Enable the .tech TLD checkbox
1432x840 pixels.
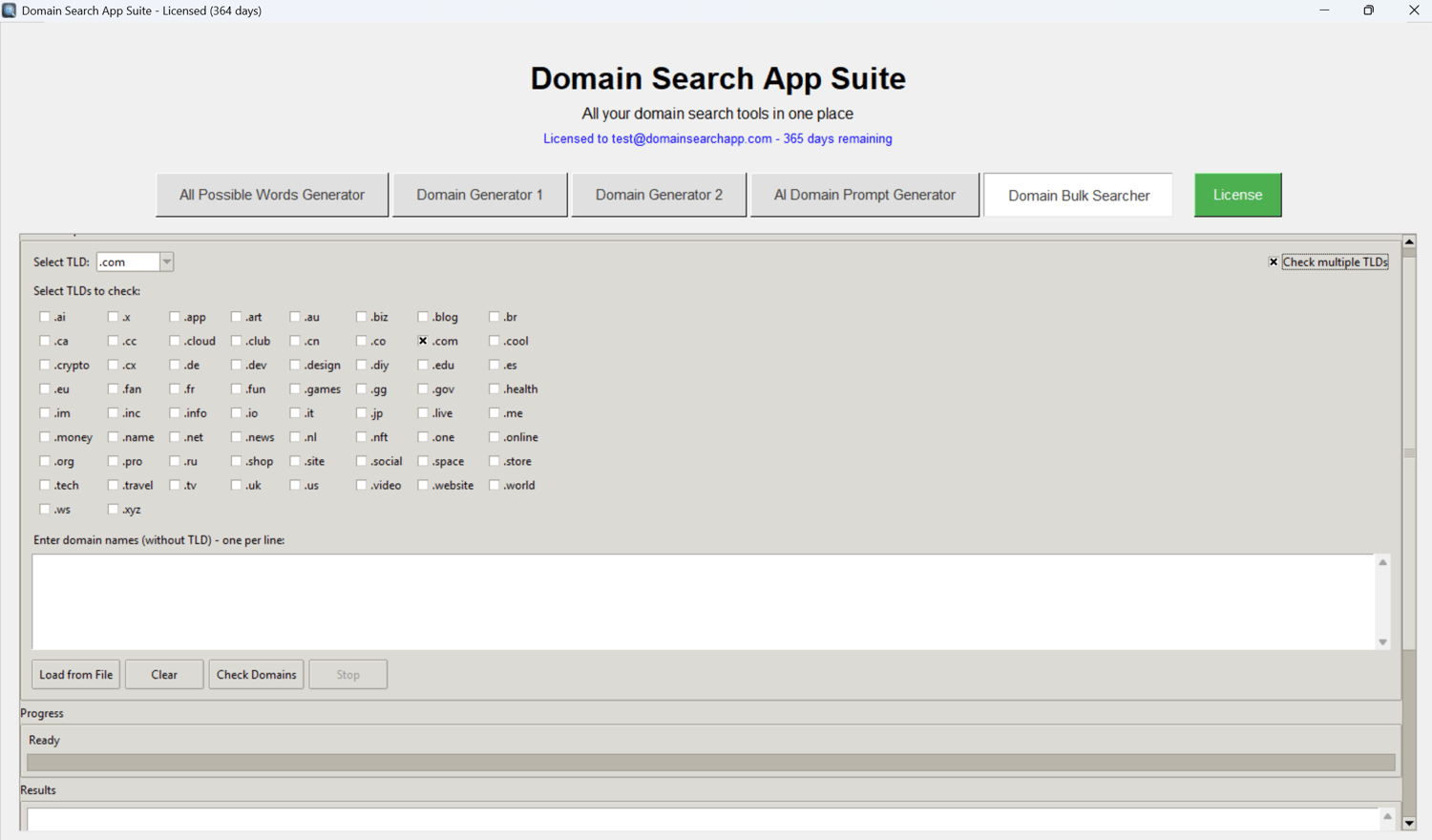click(x=45, y=485)
